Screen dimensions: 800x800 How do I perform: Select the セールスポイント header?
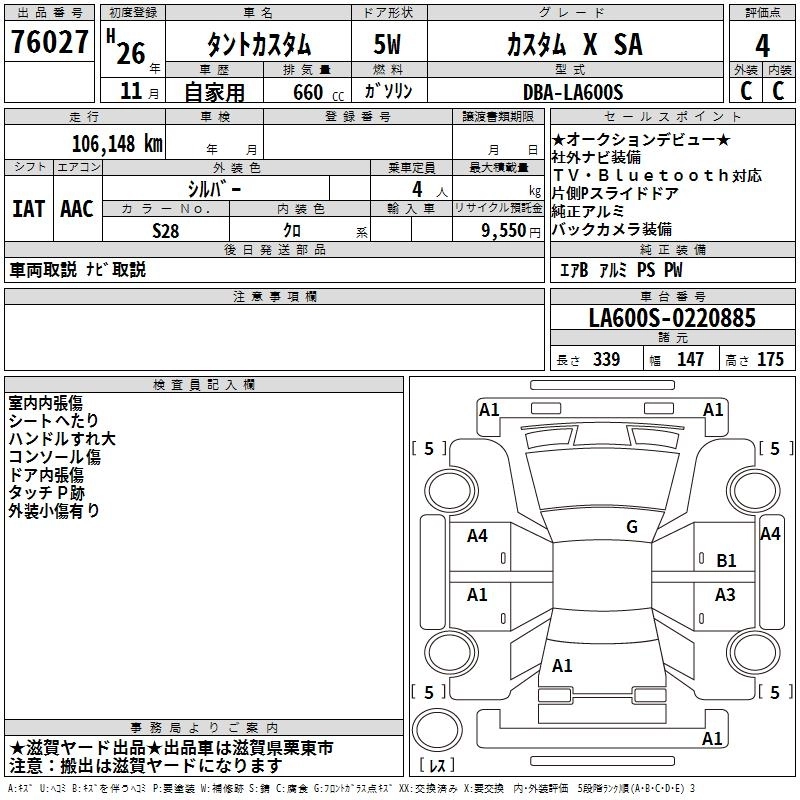(x=672, y=116)
